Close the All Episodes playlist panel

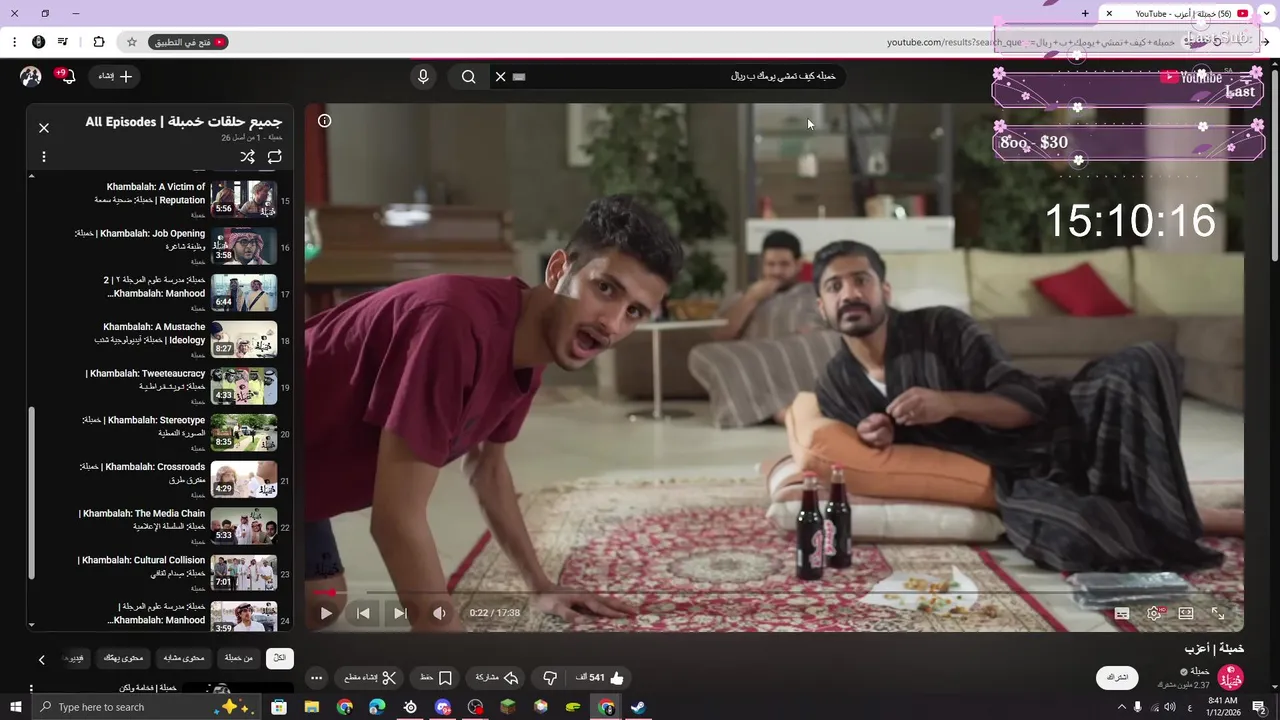pyautogui.click(x=44, y=128)
